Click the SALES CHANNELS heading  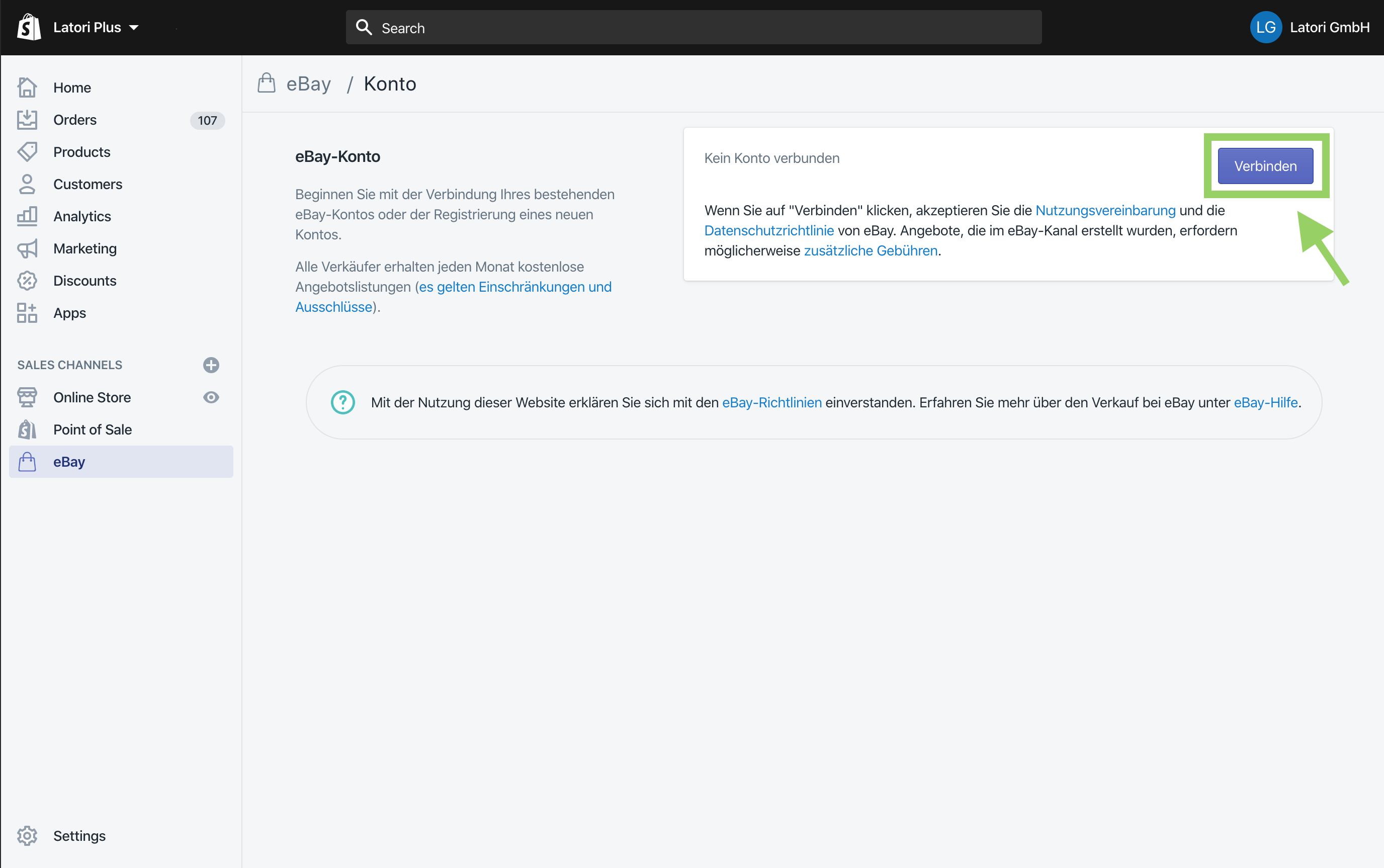[69, 365]
